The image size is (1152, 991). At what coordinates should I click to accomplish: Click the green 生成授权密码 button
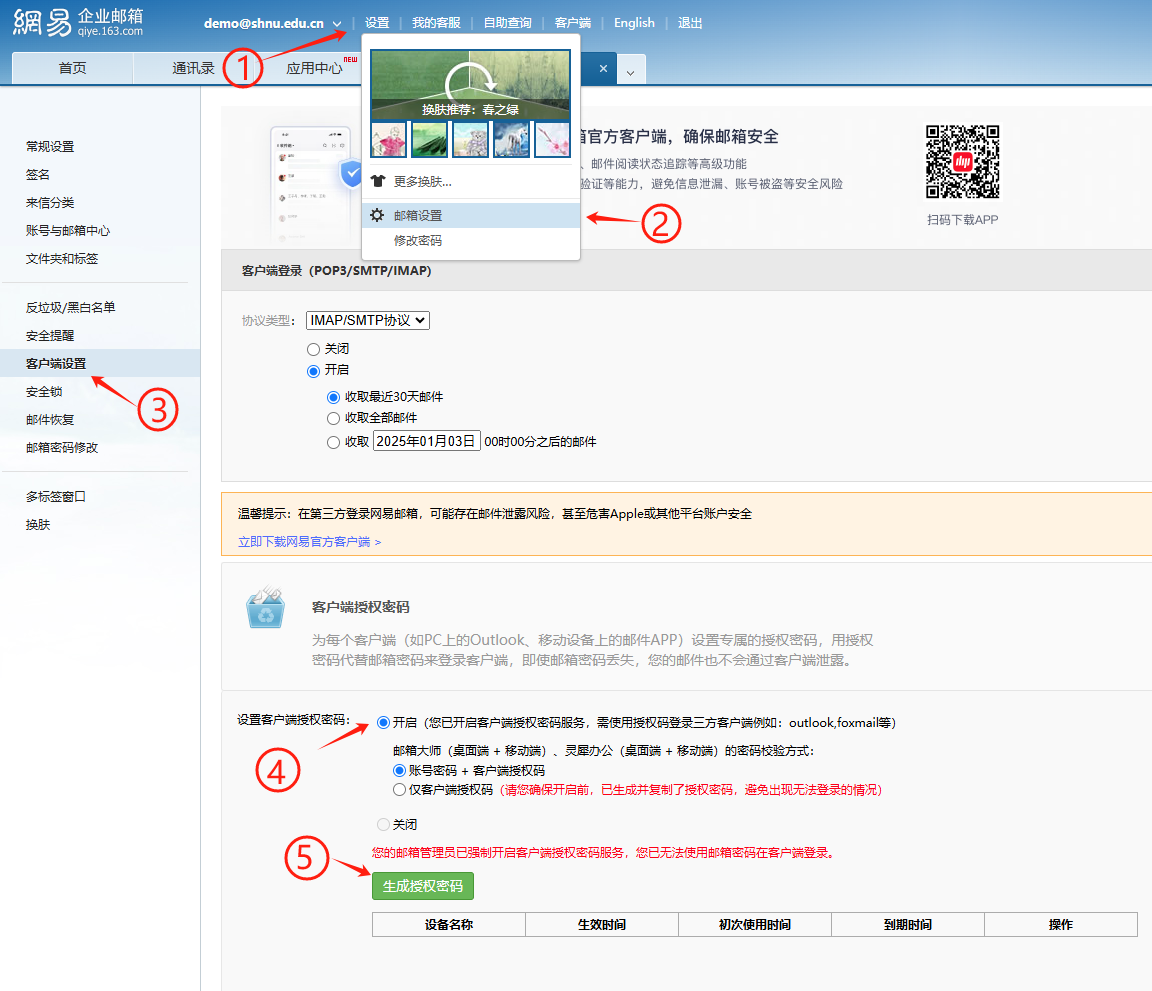[422, 886]
